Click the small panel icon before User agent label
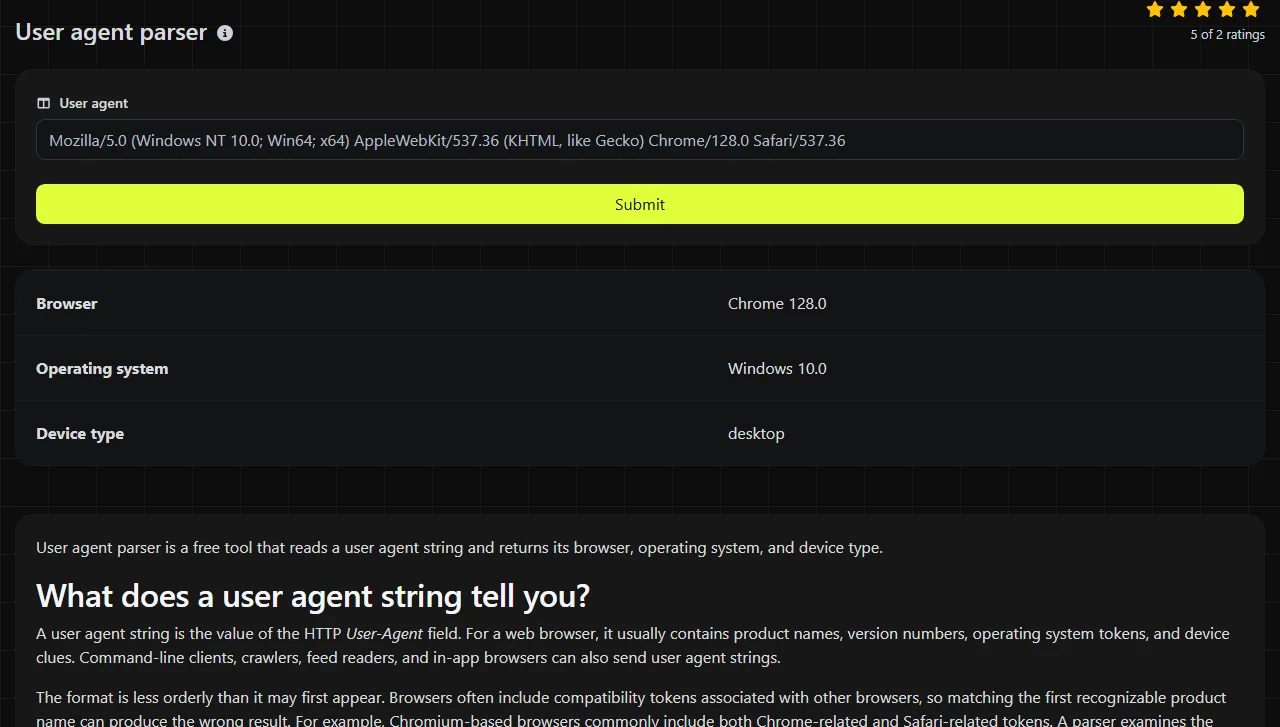 pyautogui.click(x=43, y=103)
